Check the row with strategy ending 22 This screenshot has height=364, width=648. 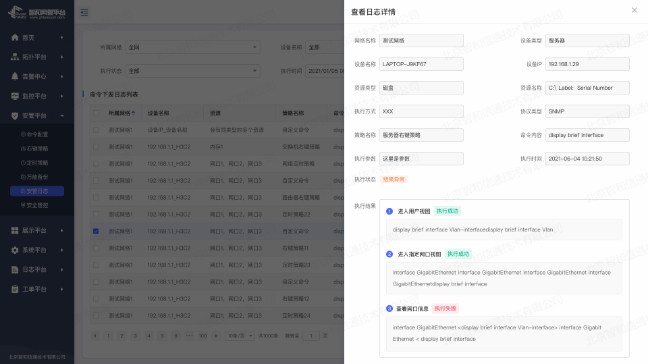(x=96, y=214)
